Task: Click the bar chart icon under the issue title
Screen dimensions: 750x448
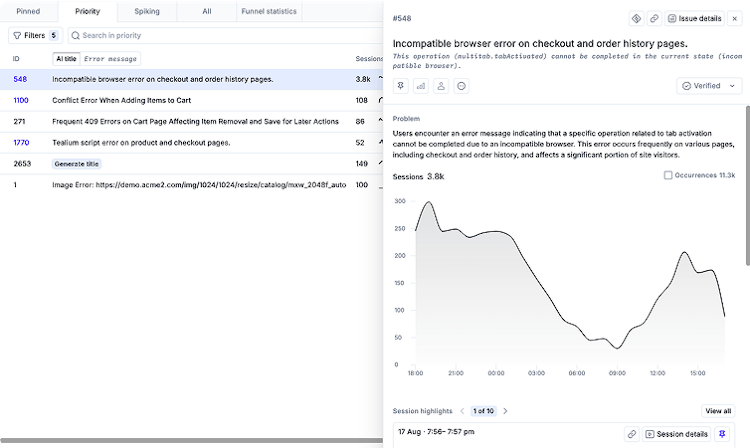Action: coord(421,86)
